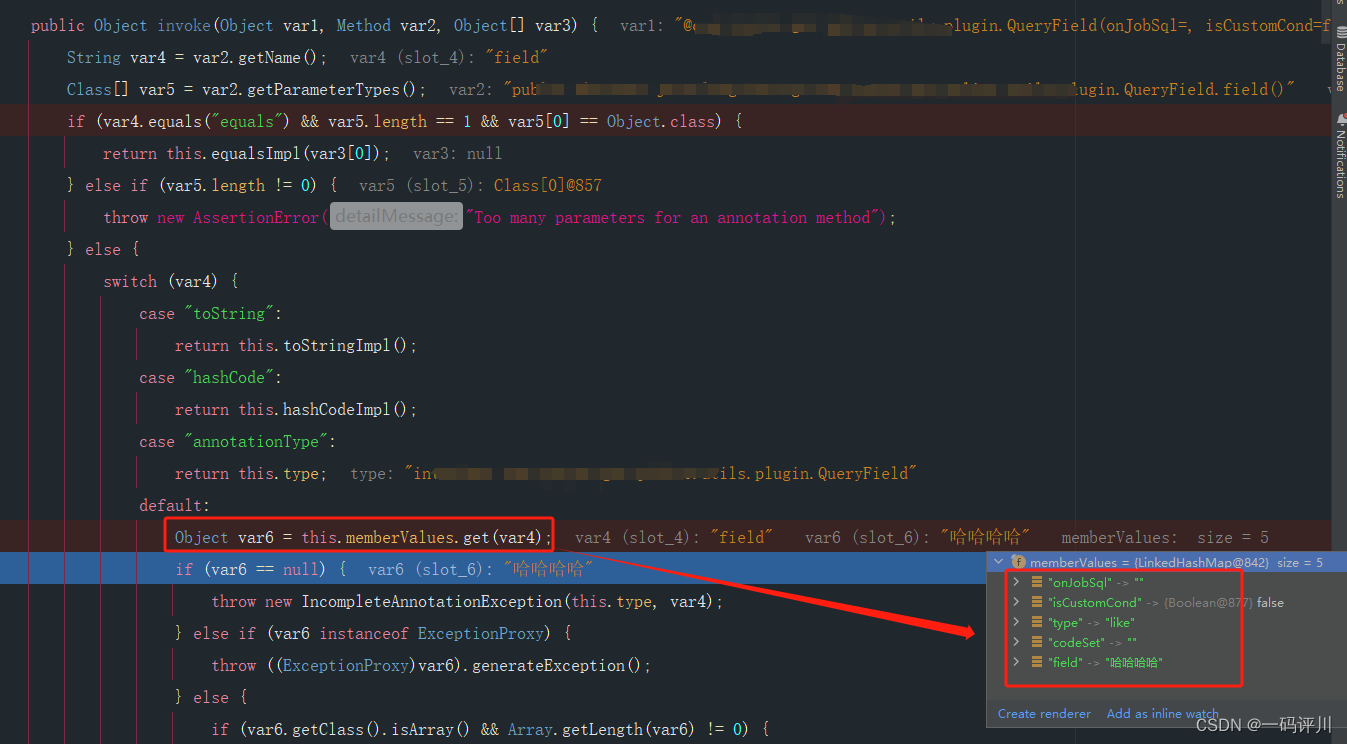Click the case "hashCode": label
This screenshot has width=1347, height=744.
[x=211, y=377]
